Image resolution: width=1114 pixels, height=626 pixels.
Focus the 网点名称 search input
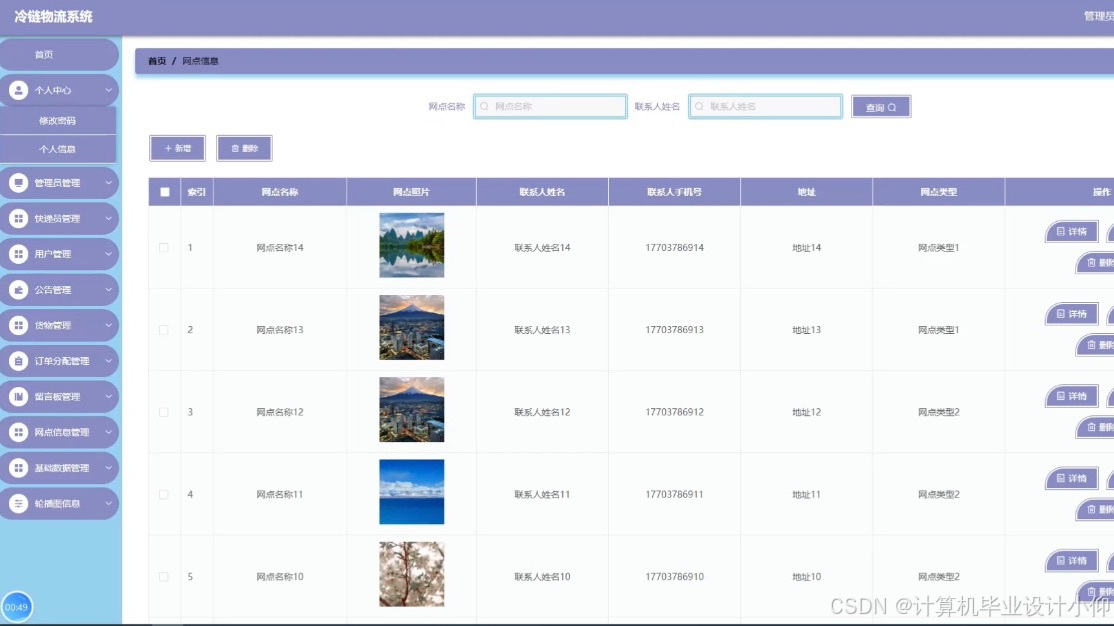(551, 107)
